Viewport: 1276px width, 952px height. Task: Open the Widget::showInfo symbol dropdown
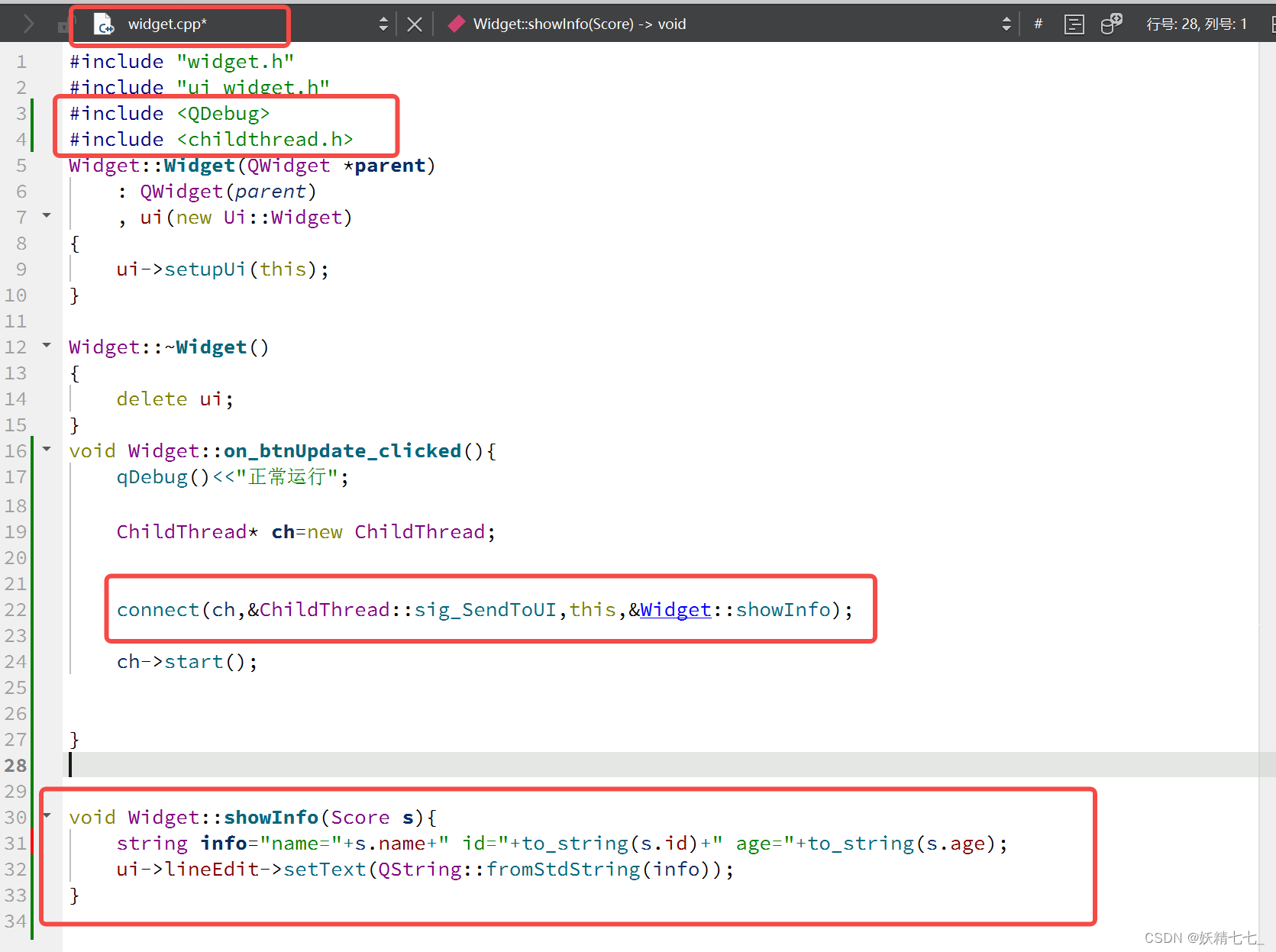(x=1006, y=24)
